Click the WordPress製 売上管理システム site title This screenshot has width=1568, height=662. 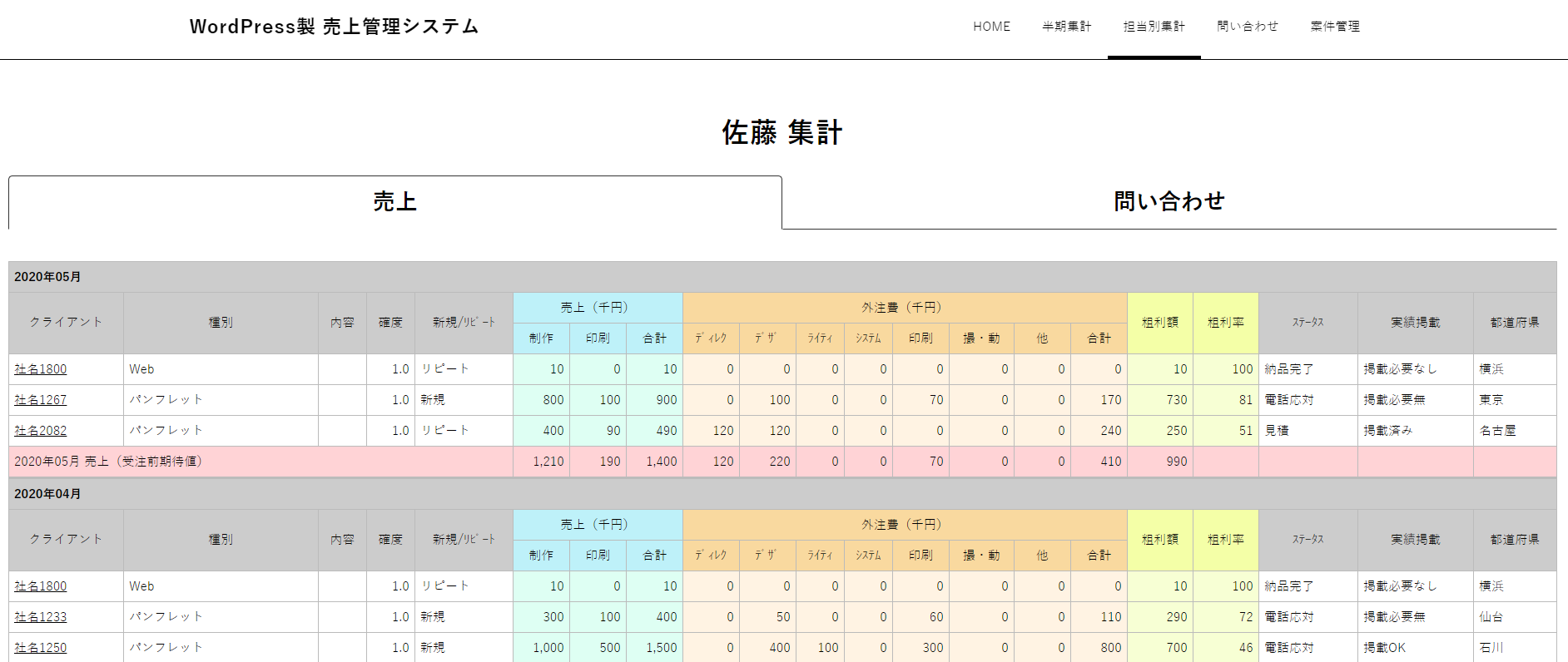coord(334,27)
